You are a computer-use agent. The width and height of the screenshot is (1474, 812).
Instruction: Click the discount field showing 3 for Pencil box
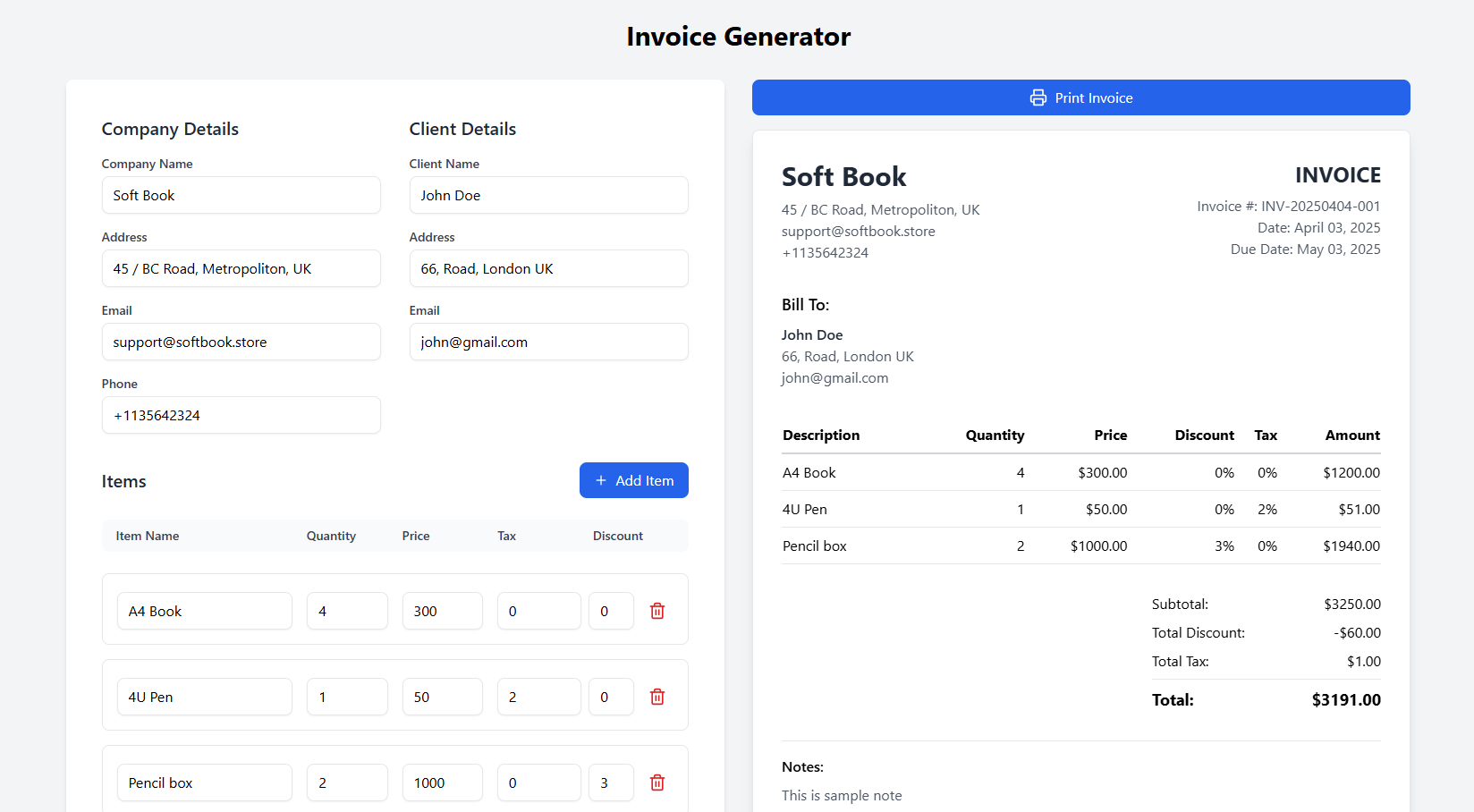[611, 782]
